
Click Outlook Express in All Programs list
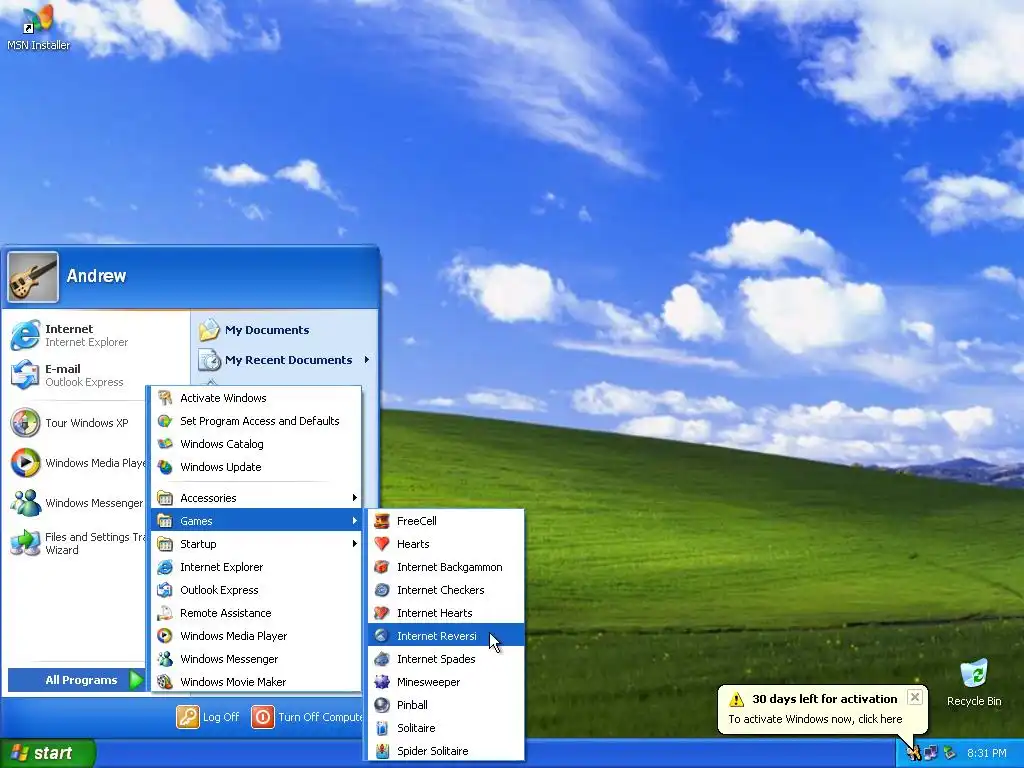[x=256, y=590]
